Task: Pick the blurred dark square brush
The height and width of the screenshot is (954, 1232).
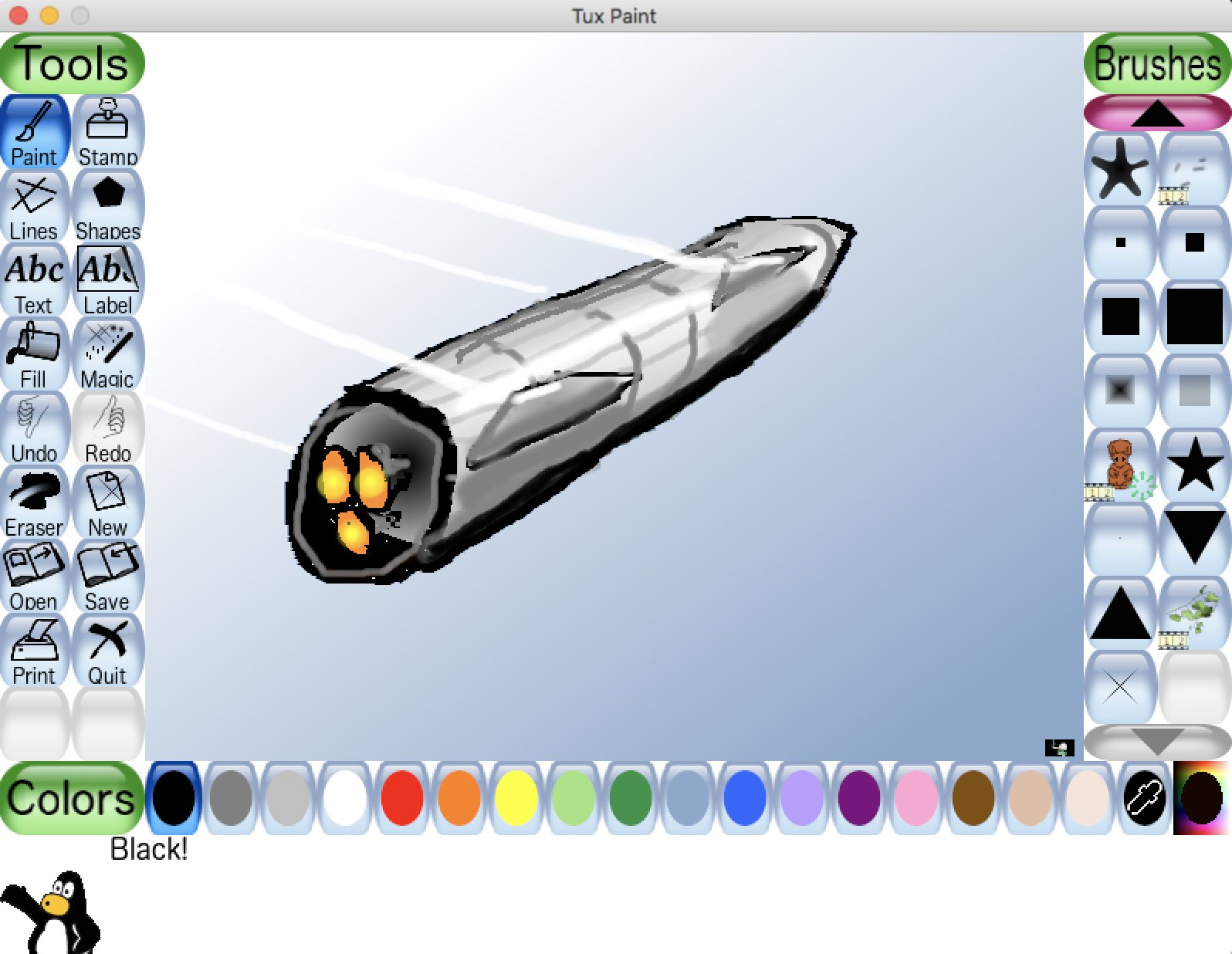Action: pos(1120,391)
